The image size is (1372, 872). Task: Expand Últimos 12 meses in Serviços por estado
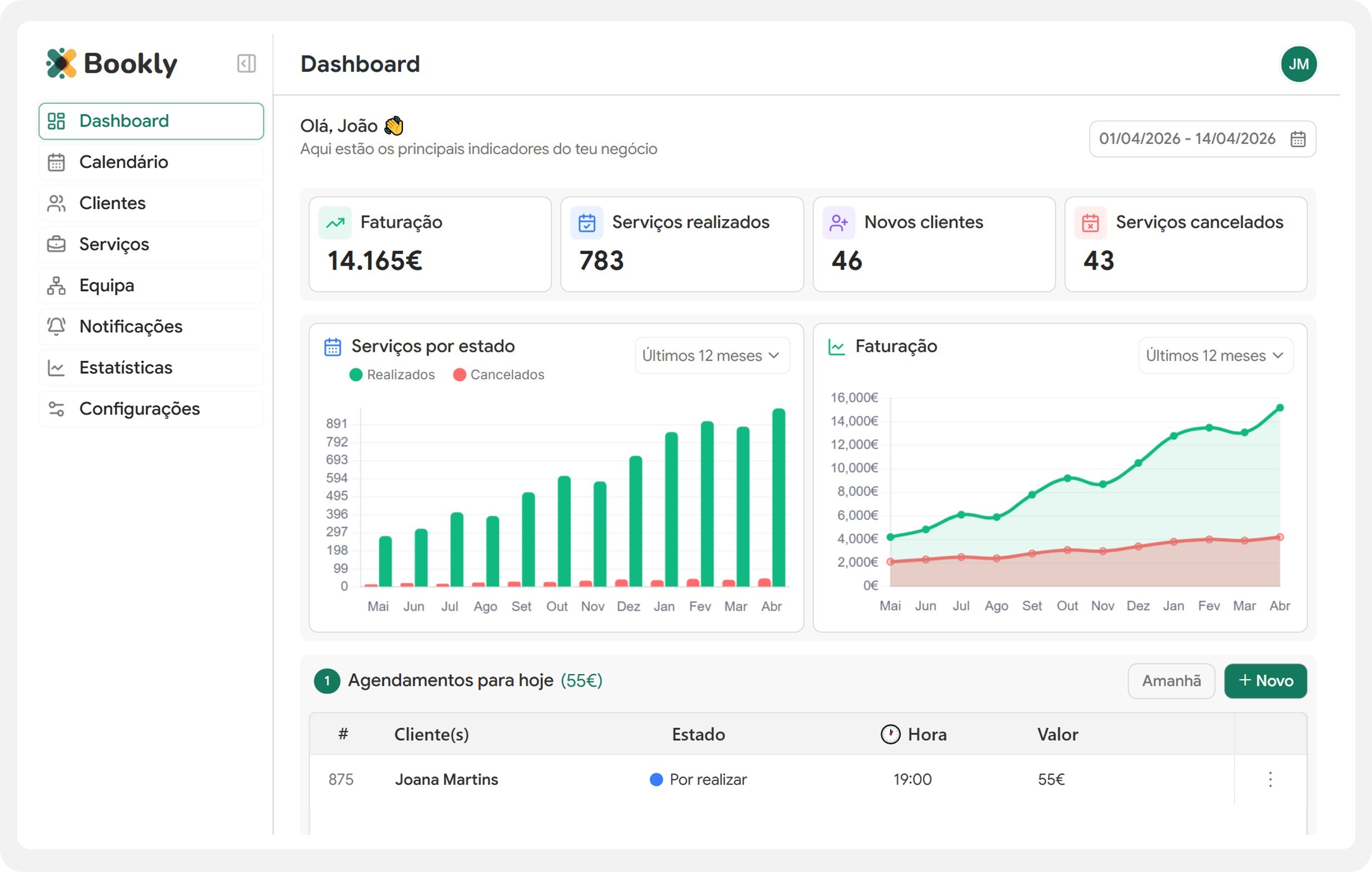point(712,356)
